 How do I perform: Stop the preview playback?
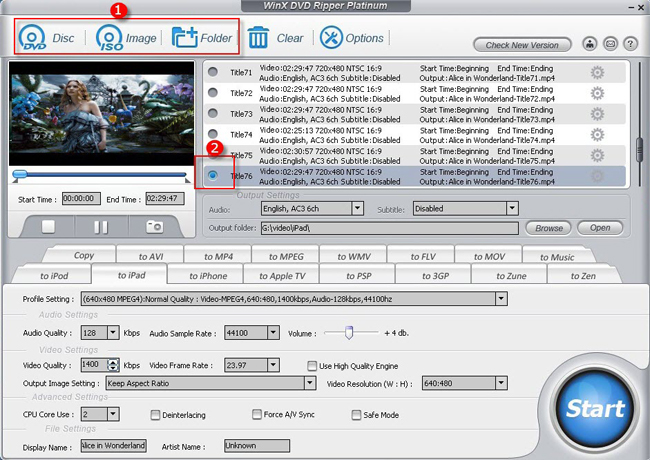tap(48, 227)
